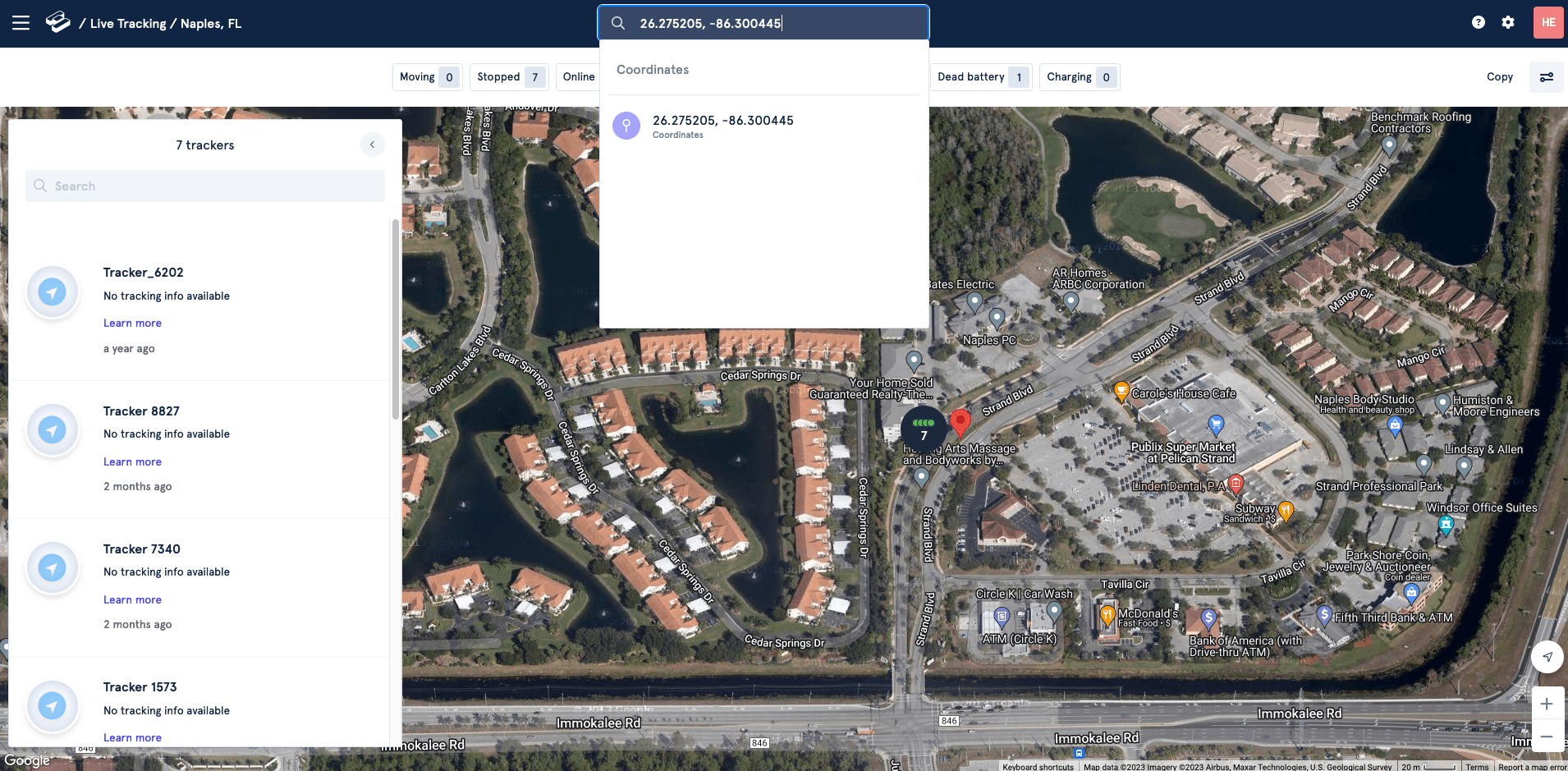Click the Linden Dental map marker

[x=1236, y=484]
